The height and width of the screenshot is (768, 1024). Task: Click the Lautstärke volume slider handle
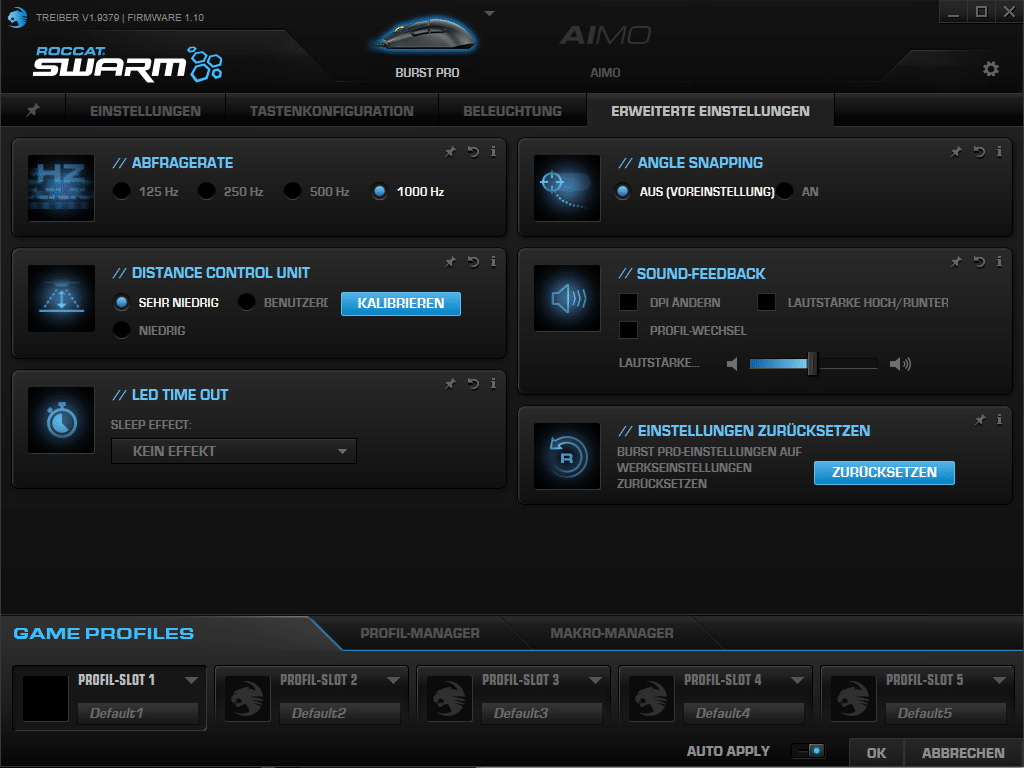pyautogui.click(x=812, y=364)
